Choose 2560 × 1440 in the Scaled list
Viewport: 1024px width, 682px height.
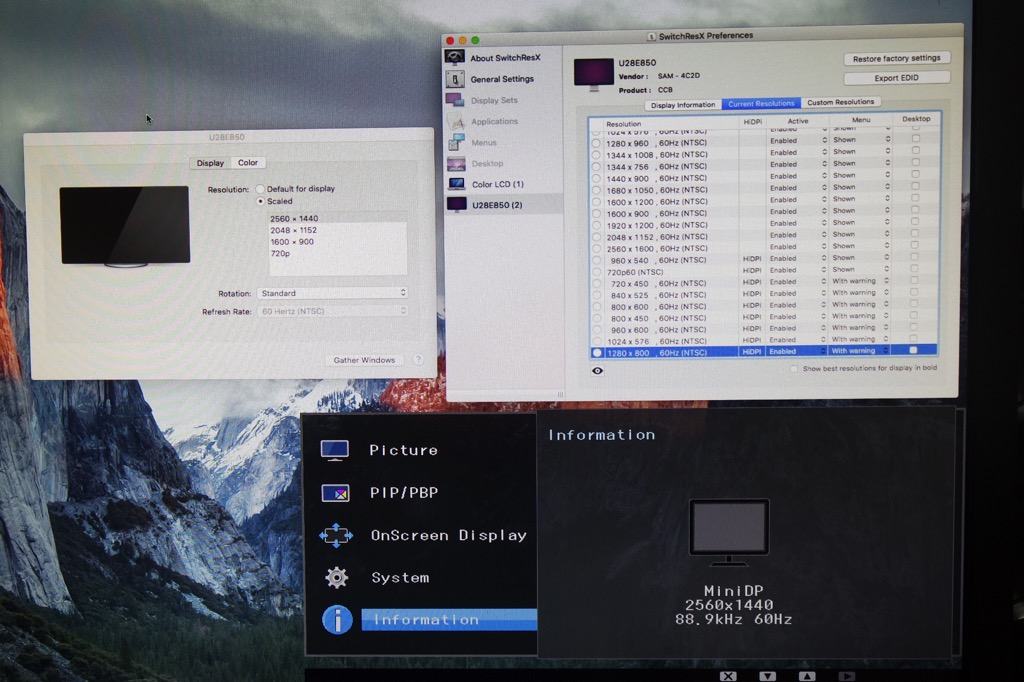point(338,219)
